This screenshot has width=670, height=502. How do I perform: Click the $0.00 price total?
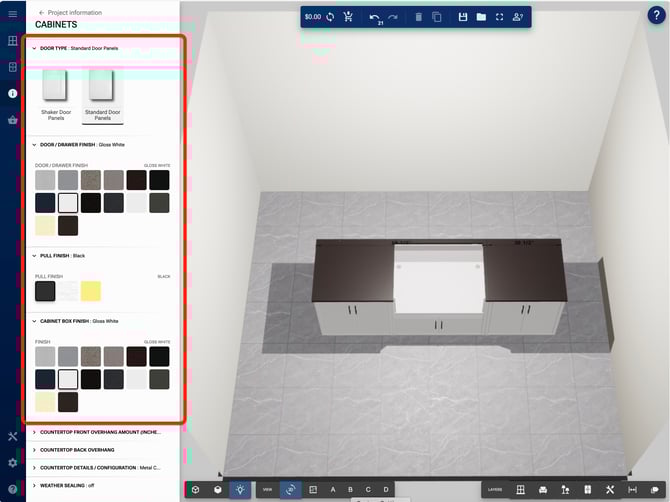(x=313, y=17)
